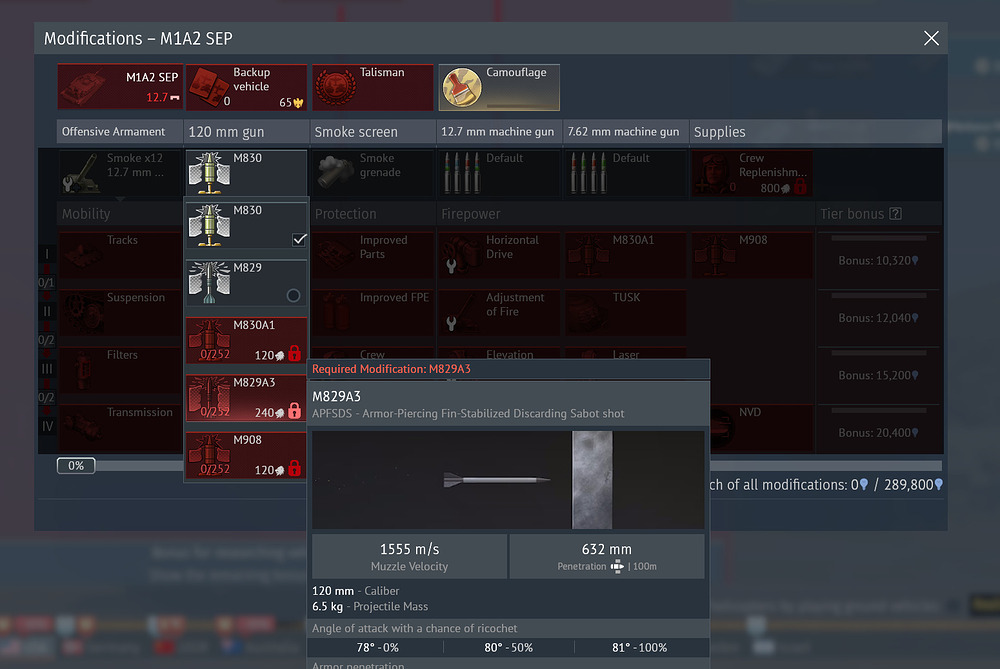Open the Tier bonus help icon
This screenshot has height=669, width=1000.
click(x=895, y=214)
